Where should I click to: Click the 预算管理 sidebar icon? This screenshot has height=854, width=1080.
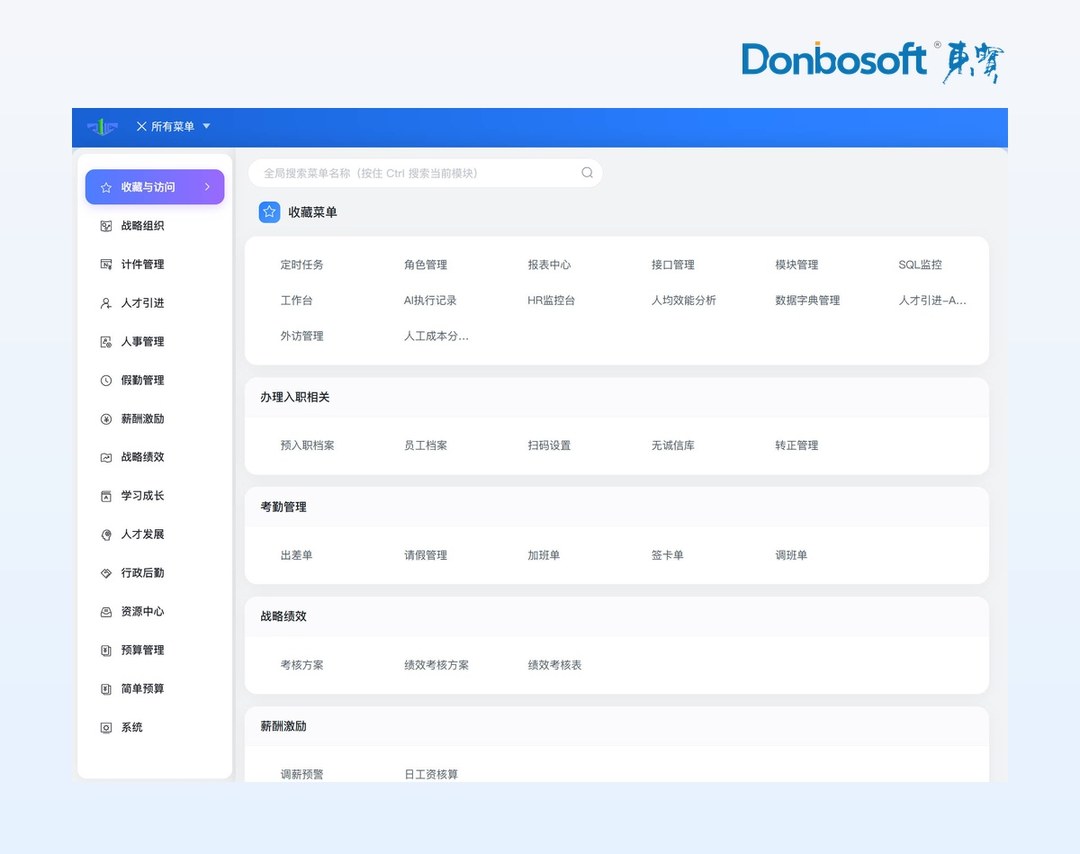[x=106, y=650]
